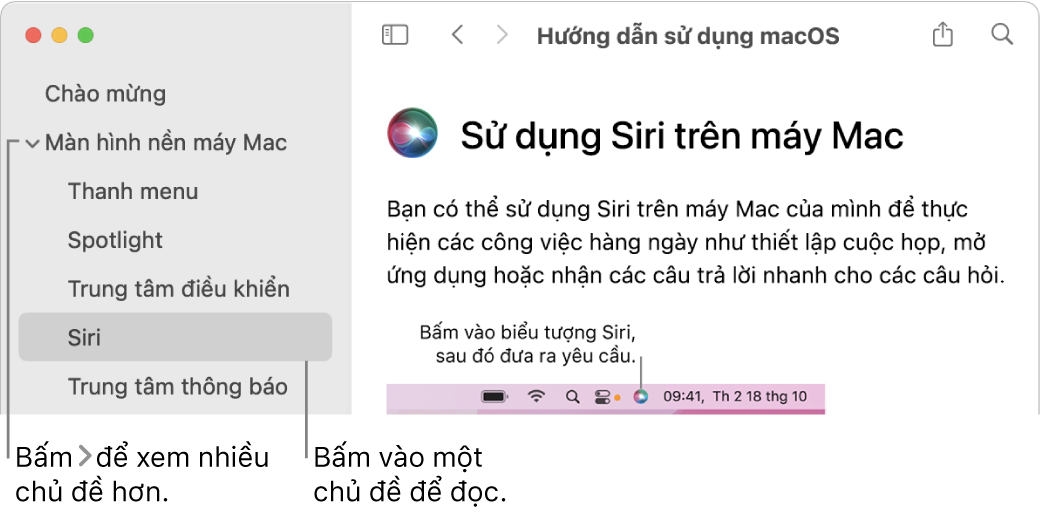Toggle the sidebar with the sidebar icon

click(x=395, y=35)
